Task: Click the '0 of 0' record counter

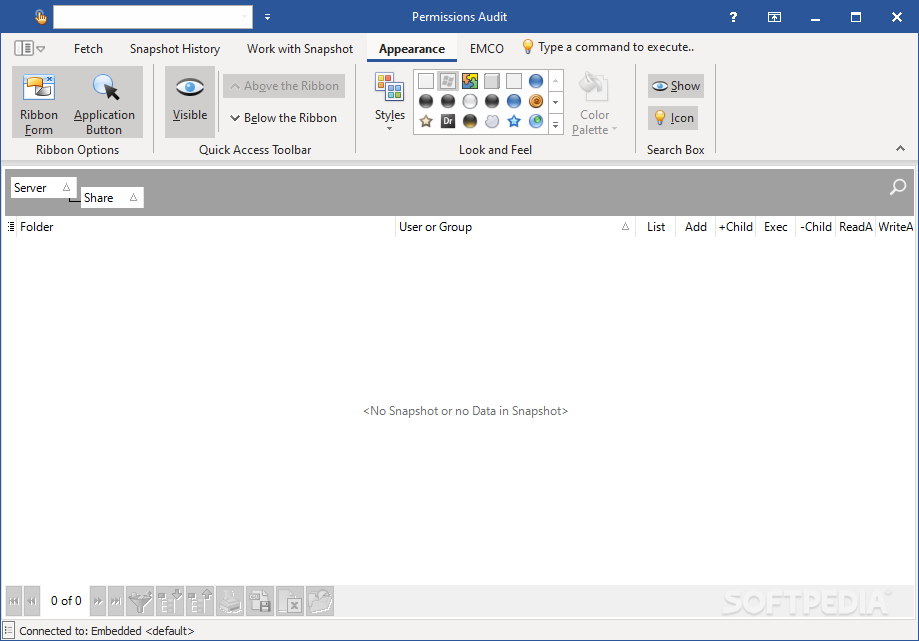Action: coord(66,601)
